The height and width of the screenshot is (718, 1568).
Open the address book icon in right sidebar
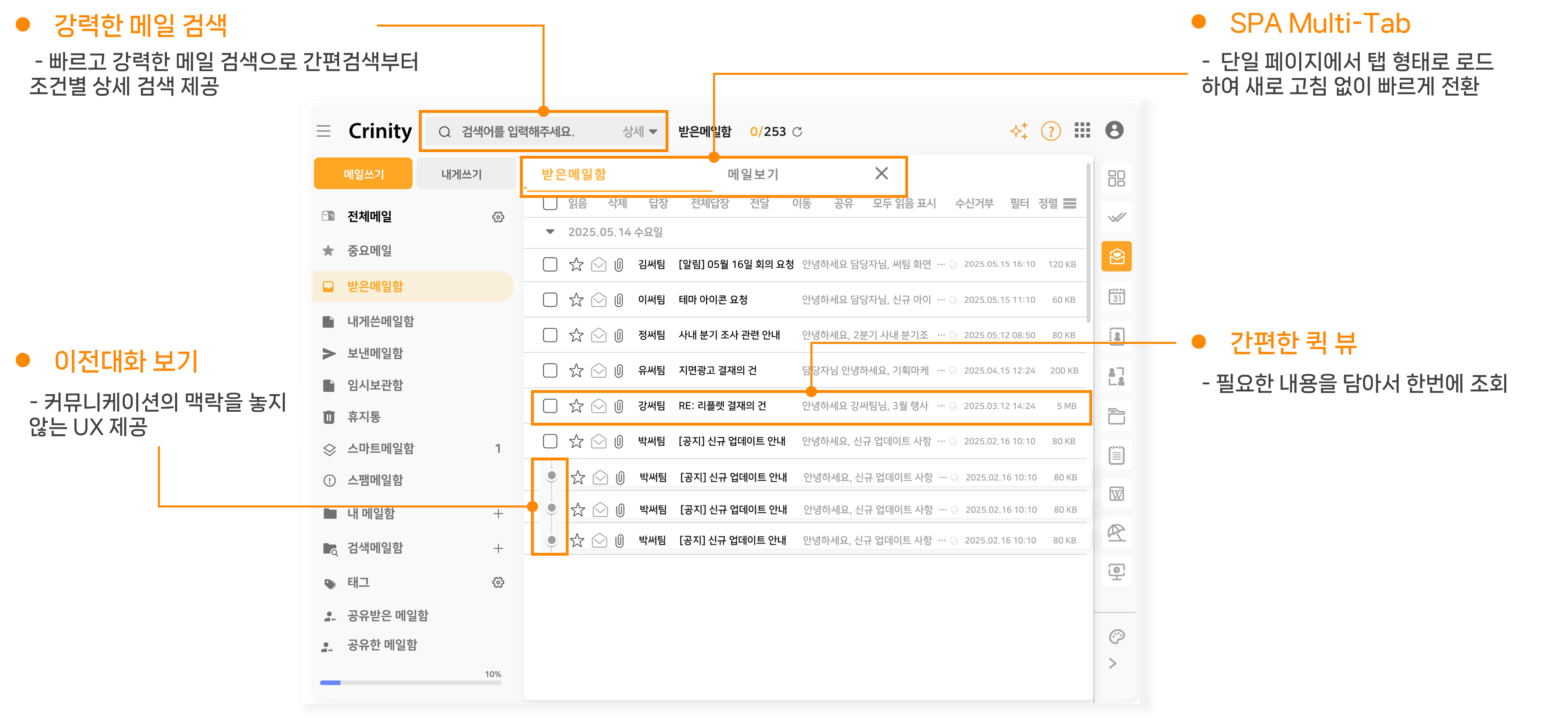[x=1116, y=336]
